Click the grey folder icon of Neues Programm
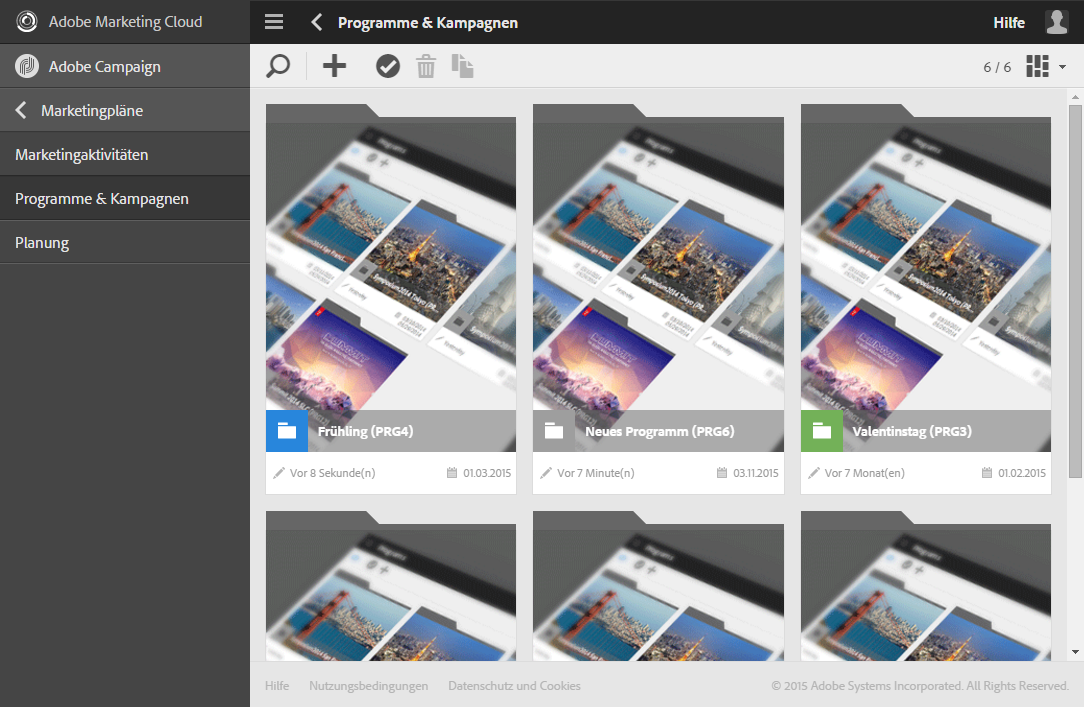1084x707 pixels. (554, 431)
